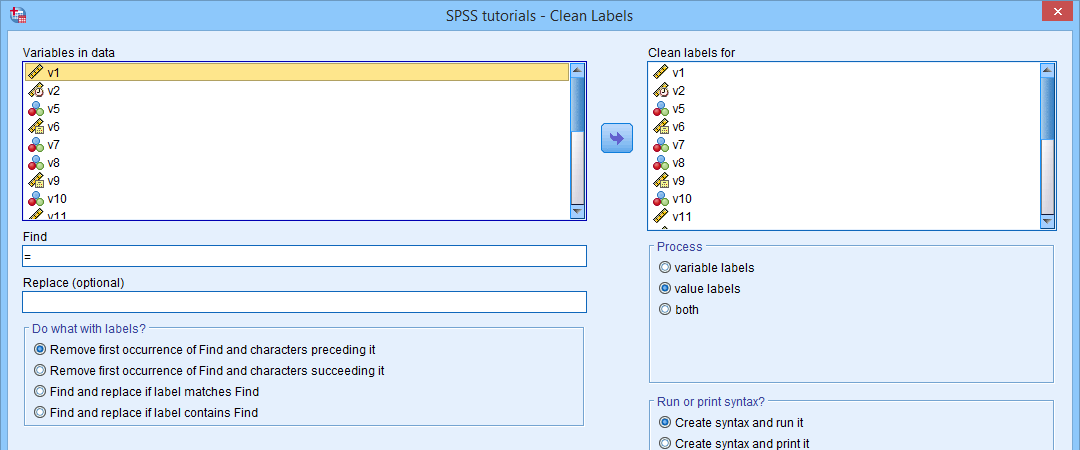Select v8 text in Variables in data
This screenshot has width=1080, height=450.
pyautogui.click(x=53, y=163)
